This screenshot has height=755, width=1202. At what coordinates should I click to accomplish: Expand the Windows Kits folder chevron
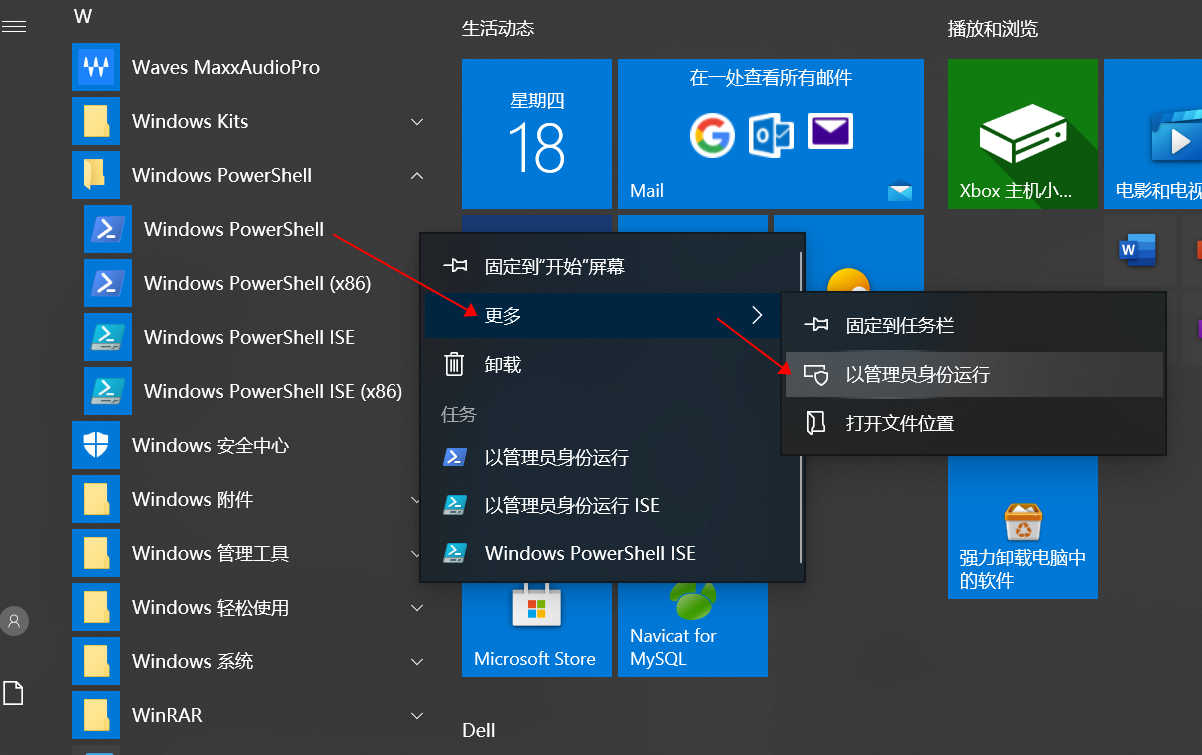point(417,122)
